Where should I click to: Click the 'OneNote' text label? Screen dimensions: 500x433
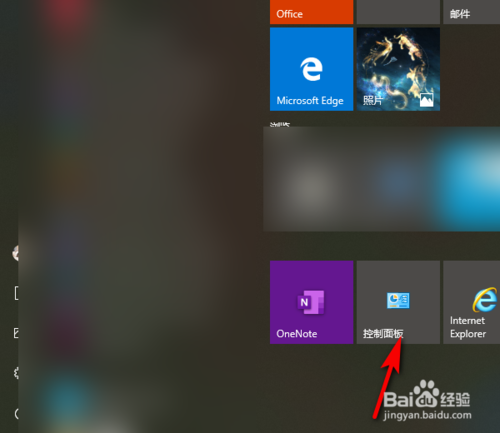[x=297, y=334]
